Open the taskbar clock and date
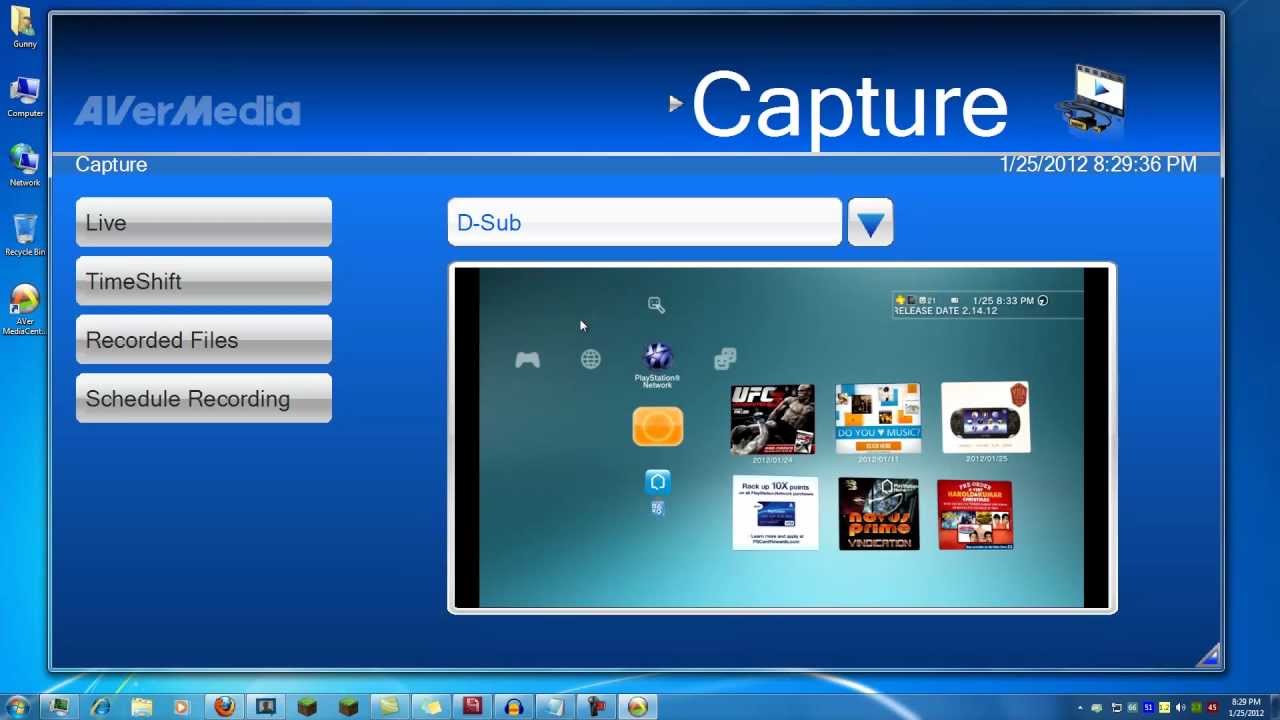This screenshot has width=1280, height=720. [x=1246, y=707]
